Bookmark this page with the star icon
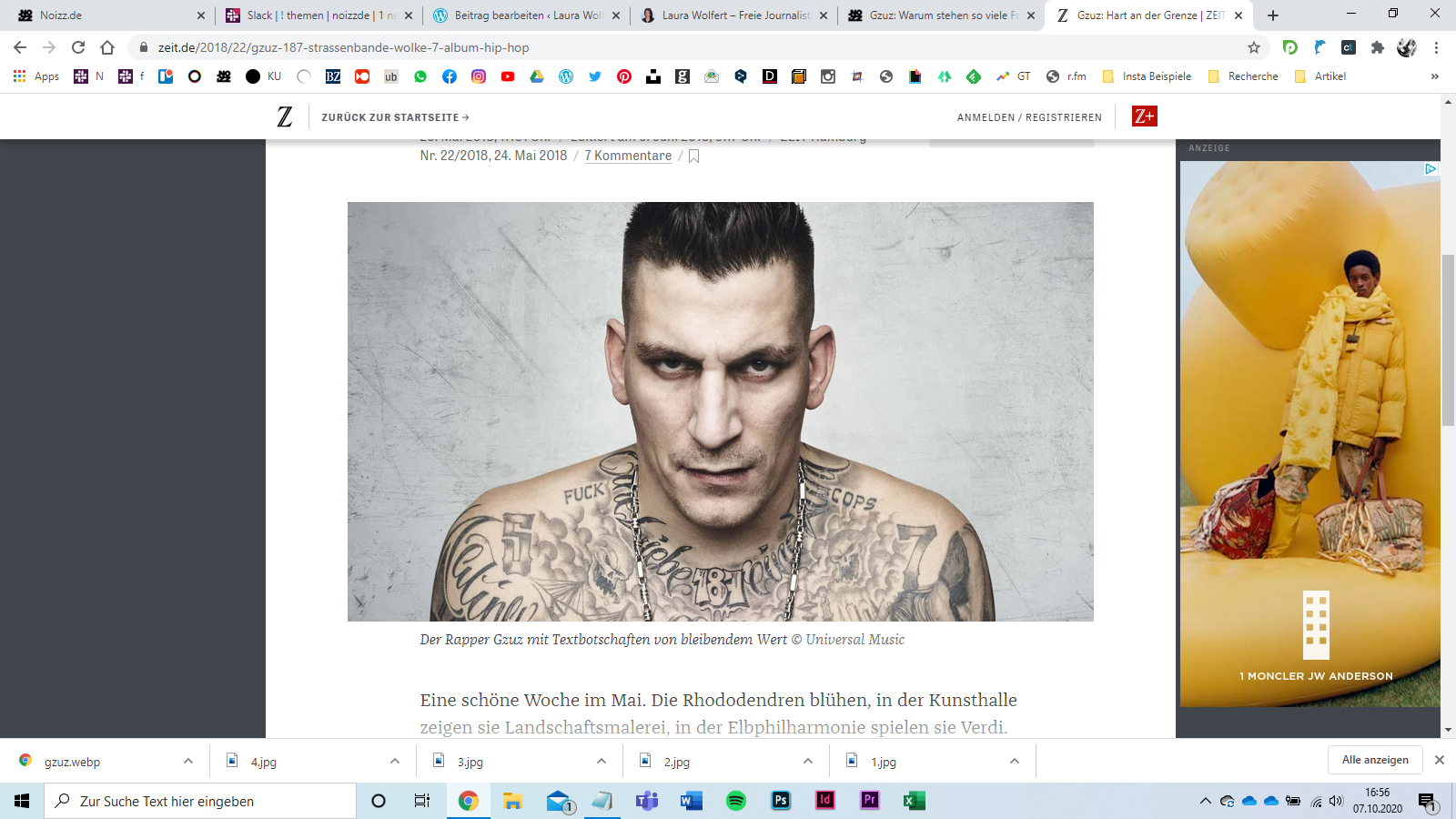 point(1254,47)
